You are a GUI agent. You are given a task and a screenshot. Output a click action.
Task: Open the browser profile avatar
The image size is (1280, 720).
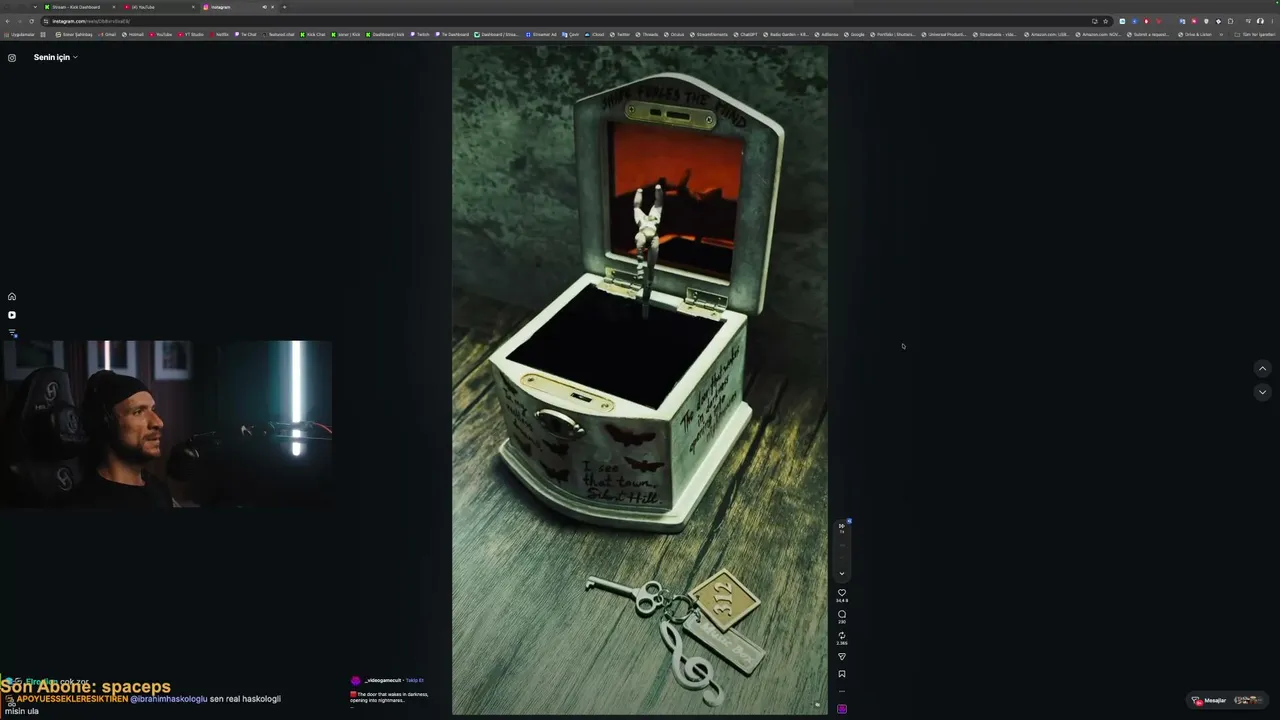click(x=1260, y=21)
